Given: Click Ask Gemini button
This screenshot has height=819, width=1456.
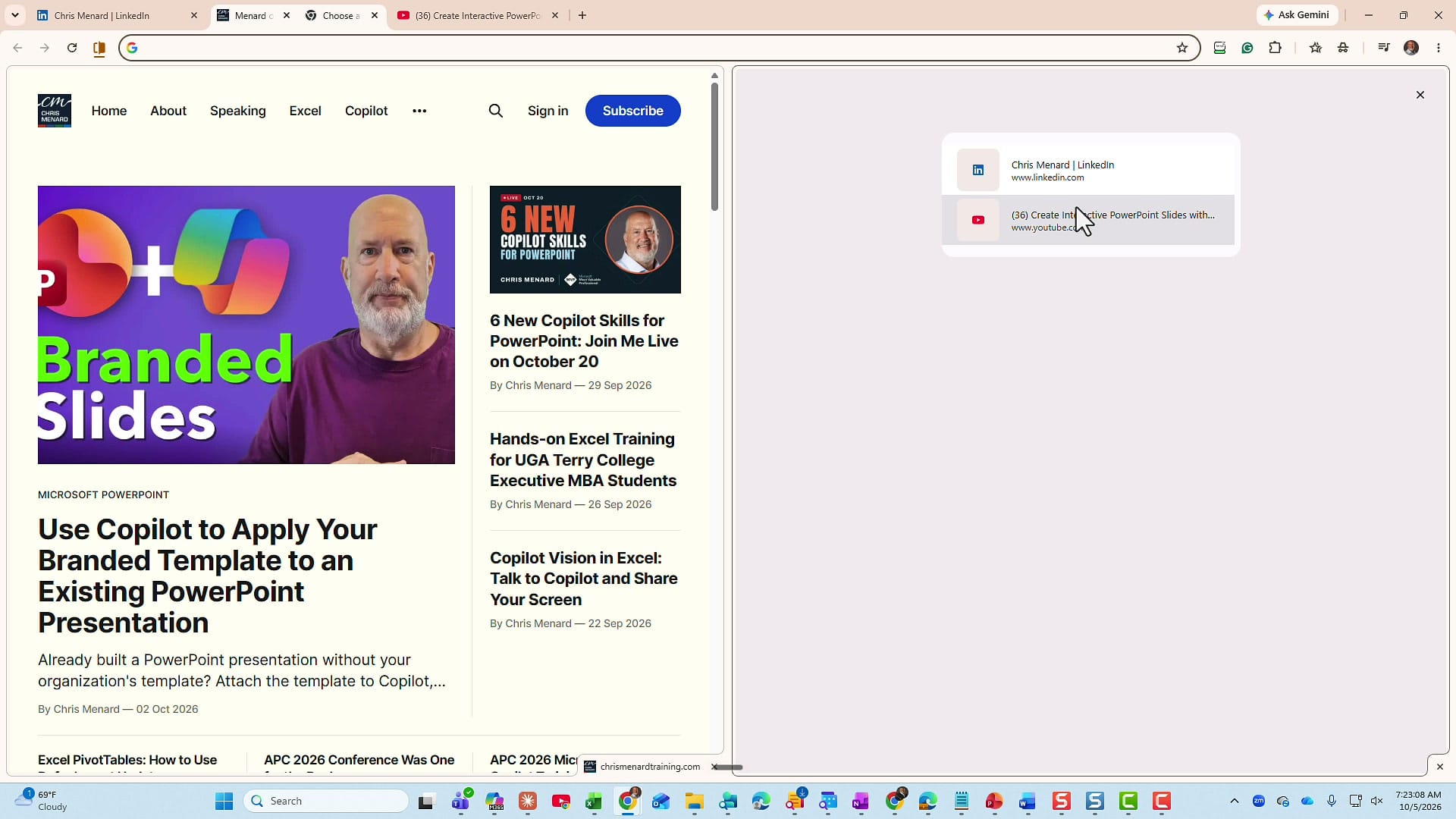Looking at the screenshot, I should 1298,15.
